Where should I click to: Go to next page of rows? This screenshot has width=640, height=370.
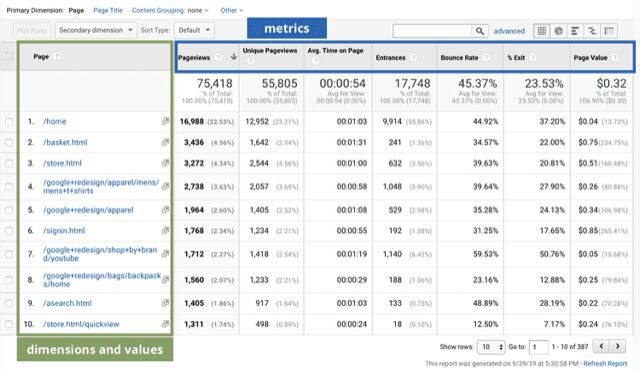618,346
